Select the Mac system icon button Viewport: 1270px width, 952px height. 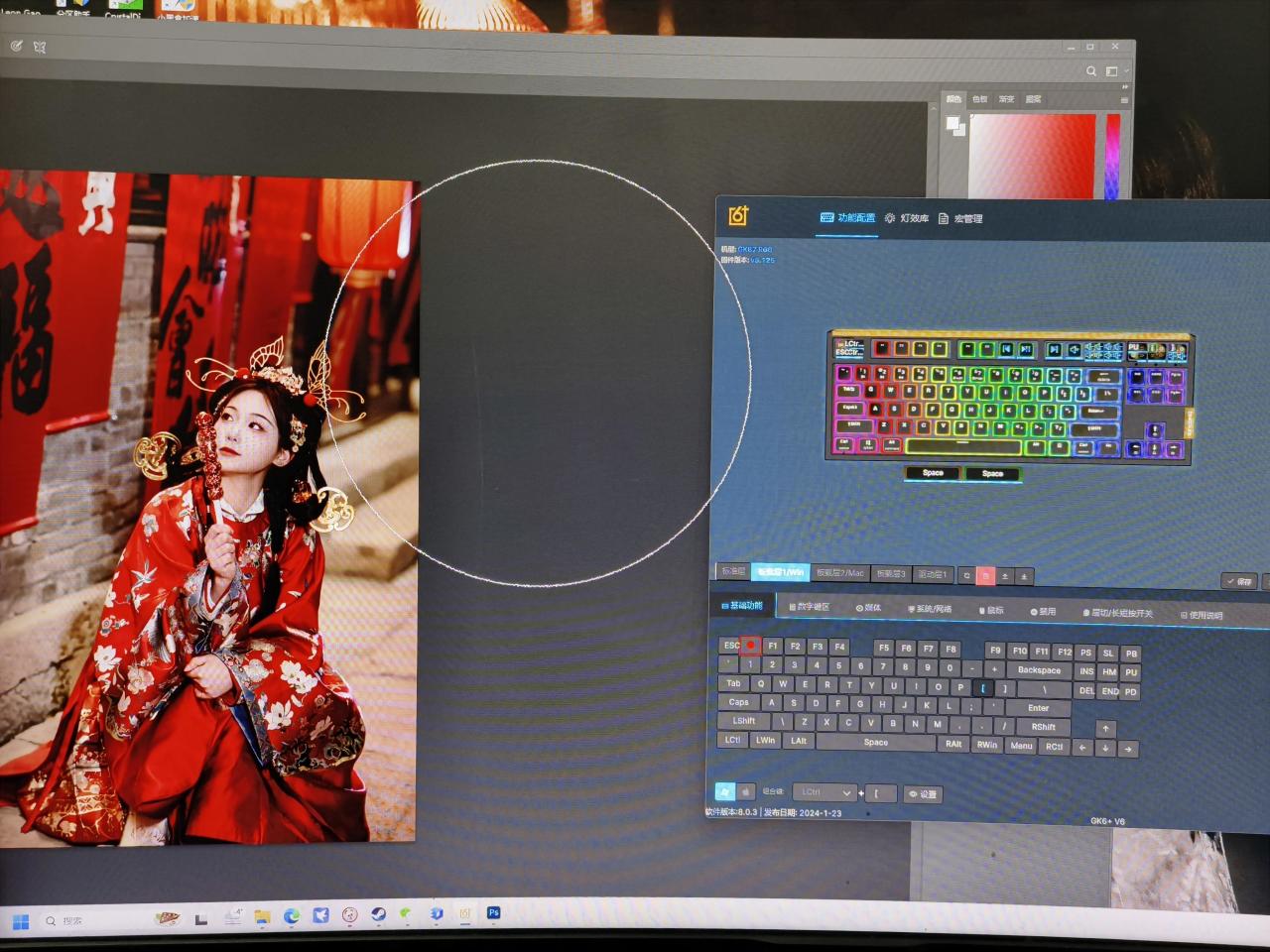click(746, 792)
